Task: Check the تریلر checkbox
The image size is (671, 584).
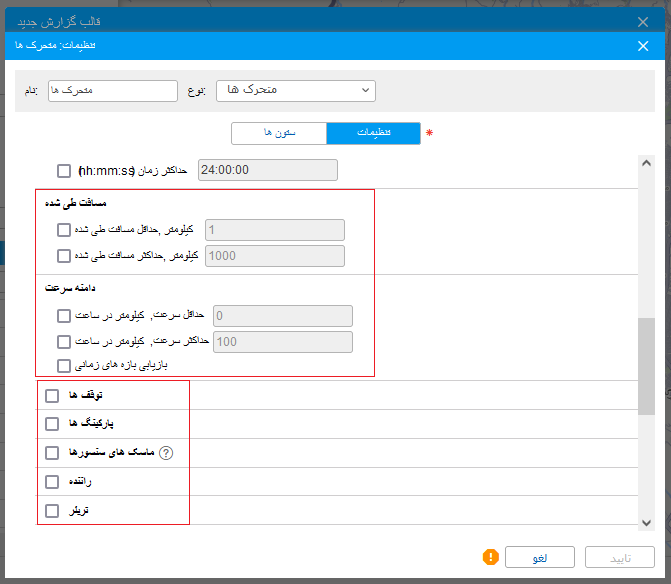Action: point(52,510)
